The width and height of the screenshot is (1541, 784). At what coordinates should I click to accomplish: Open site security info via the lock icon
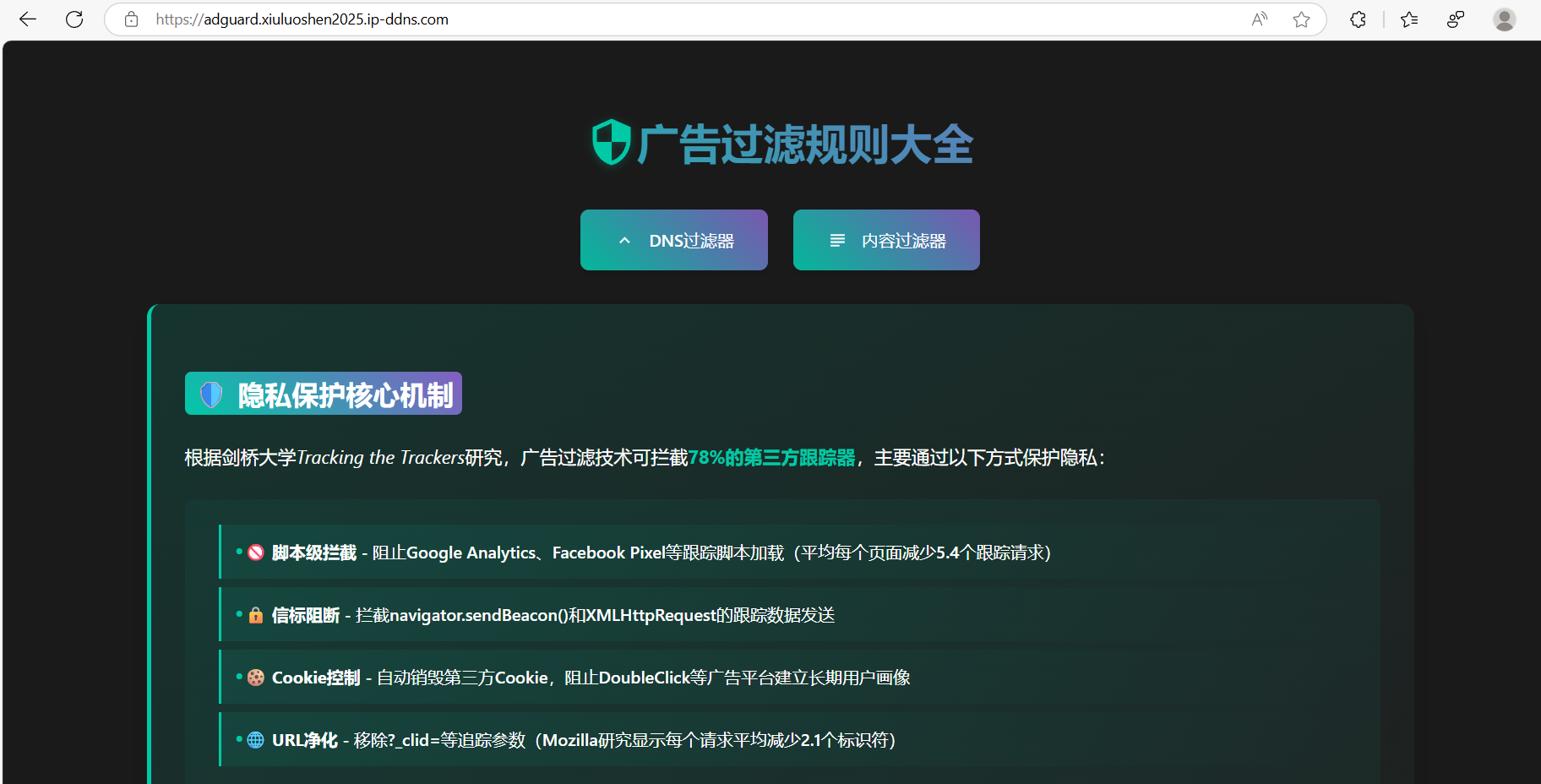[131, 19]
